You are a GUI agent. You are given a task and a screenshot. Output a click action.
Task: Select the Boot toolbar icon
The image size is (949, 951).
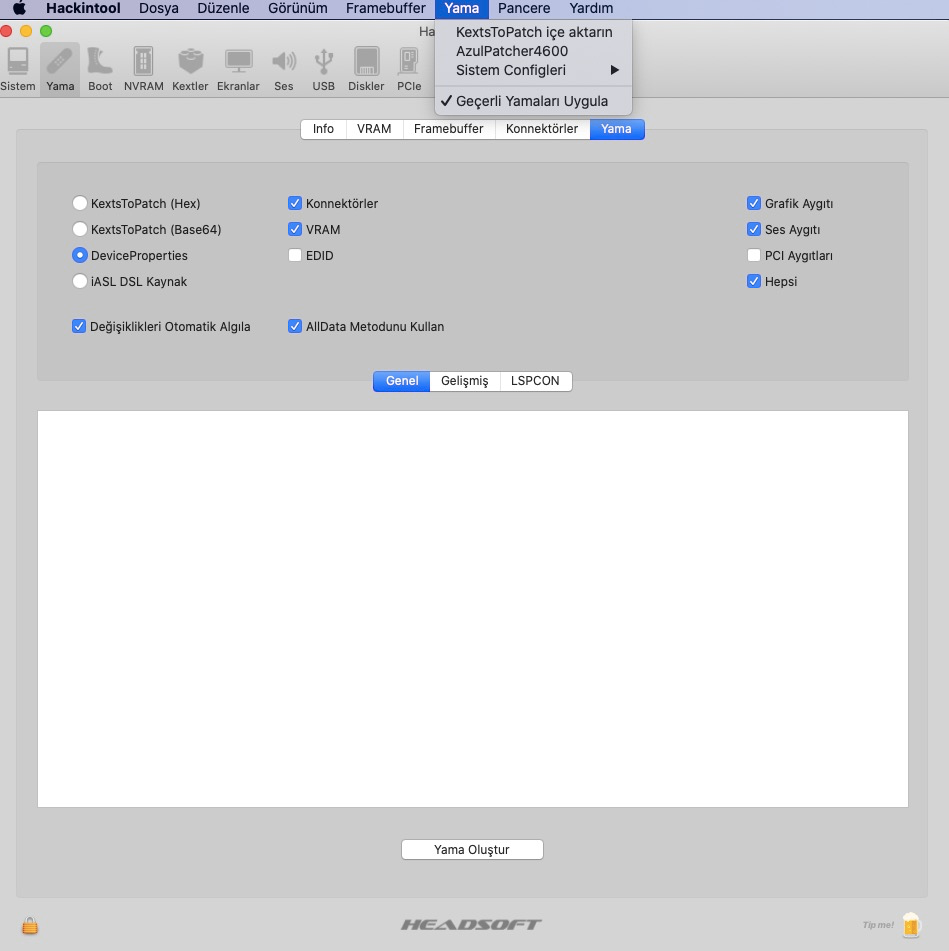coord(100,68)
